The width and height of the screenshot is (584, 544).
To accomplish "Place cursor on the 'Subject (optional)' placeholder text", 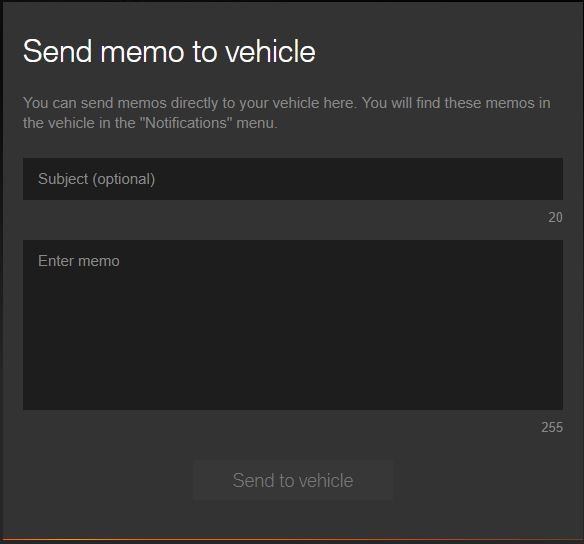I will tap(96, 179).
